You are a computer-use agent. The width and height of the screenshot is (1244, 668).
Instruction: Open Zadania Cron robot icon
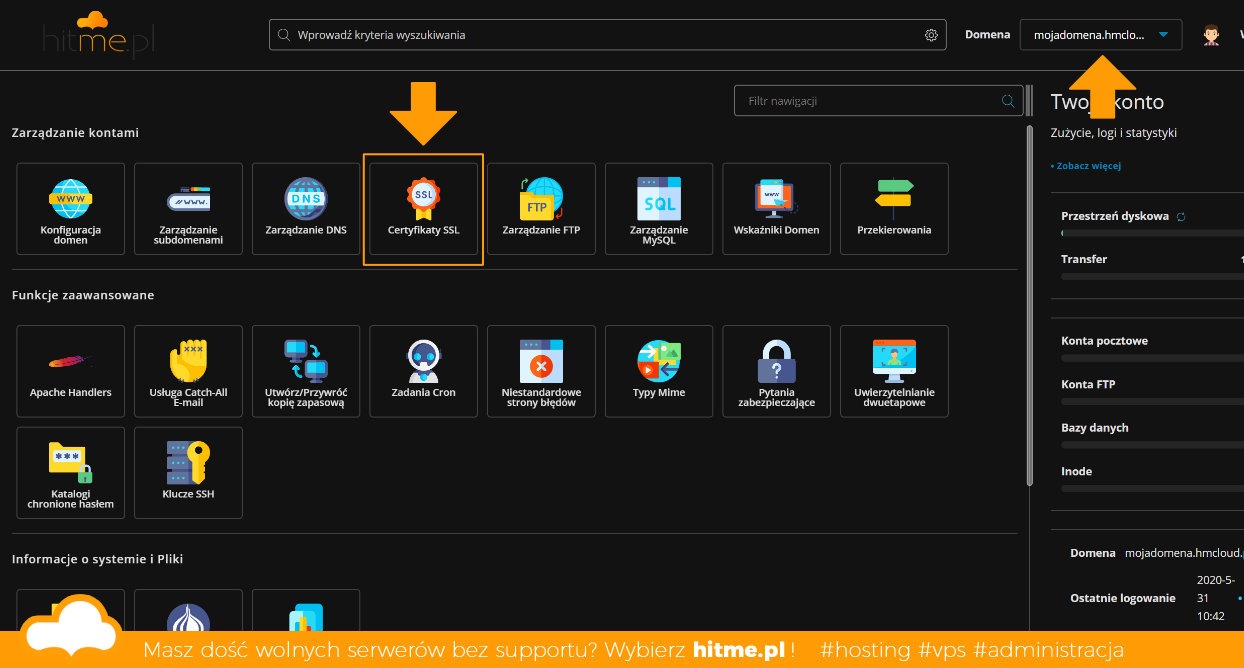click(423, 360)
